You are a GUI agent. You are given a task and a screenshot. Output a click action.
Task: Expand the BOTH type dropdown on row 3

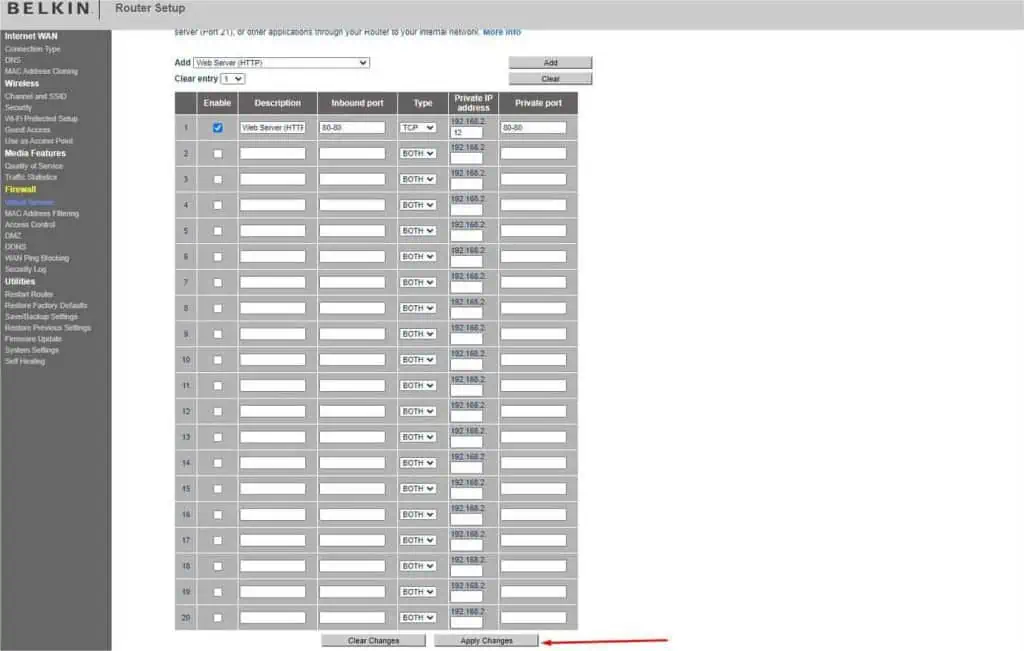[417, 179]
